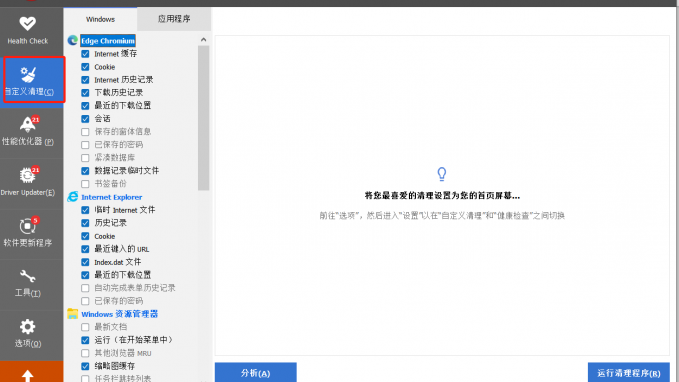Click the Edge Chromium browser icon
The image size is (679, 382).
tap(73, 41)
